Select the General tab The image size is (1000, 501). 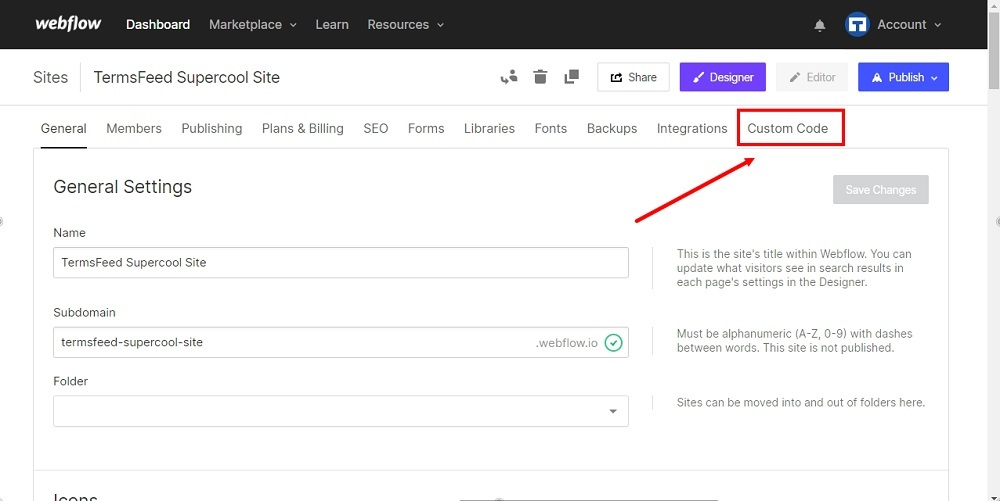(x=64, y=128)
